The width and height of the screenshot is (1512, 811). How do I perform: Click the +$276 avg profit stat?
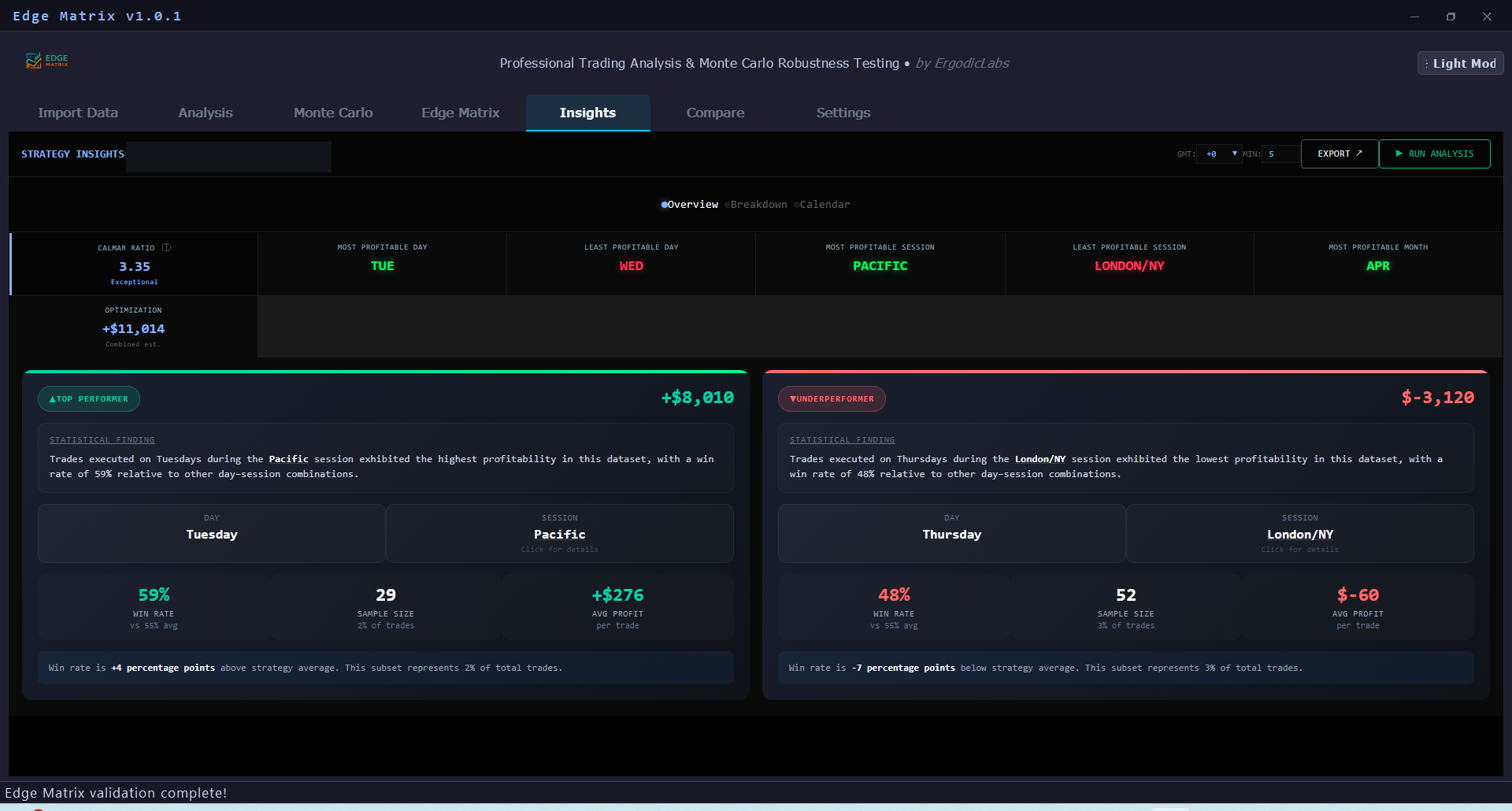pos(618,607)
